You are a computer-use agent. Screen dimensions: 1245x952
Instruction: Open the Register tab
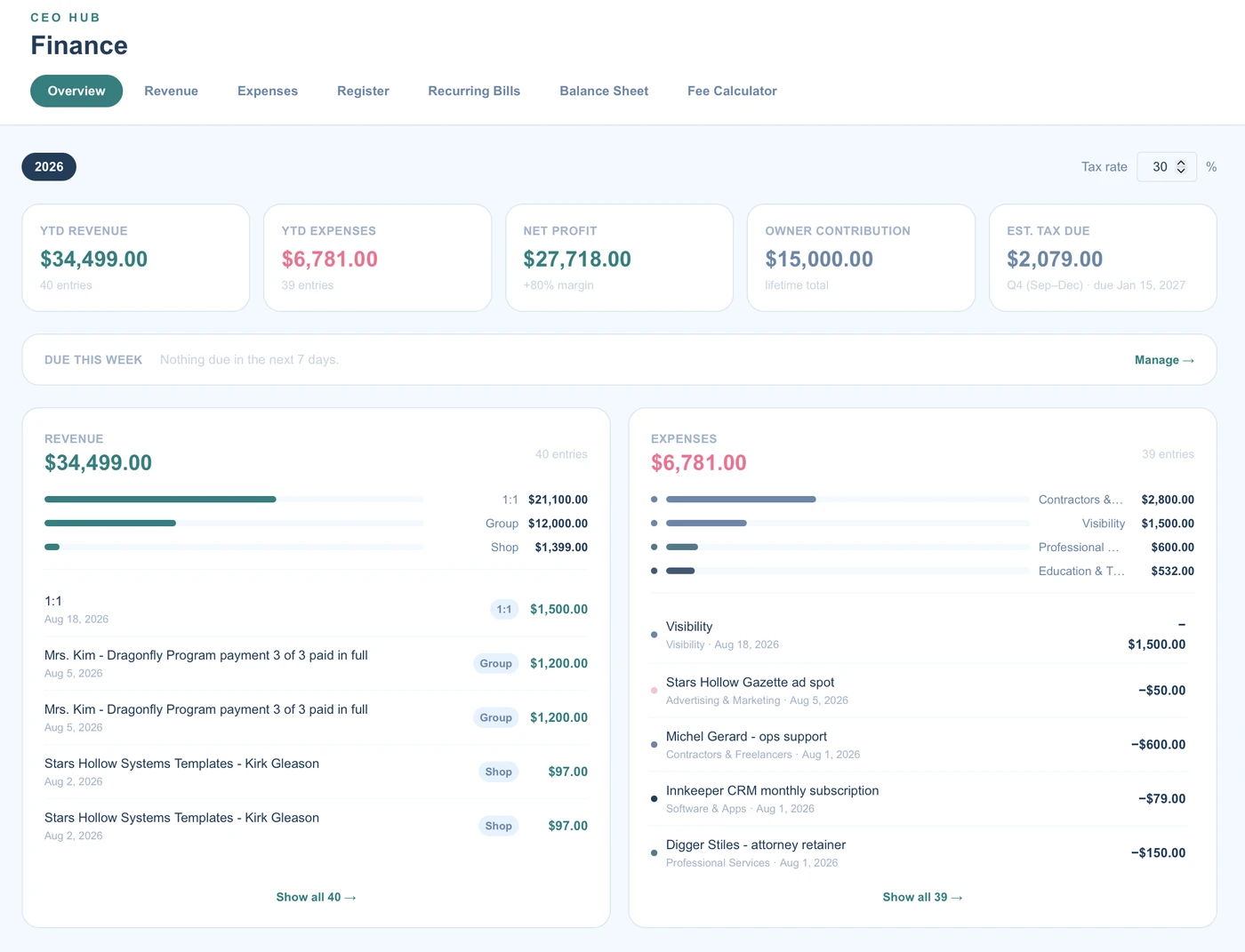[363, 91]
